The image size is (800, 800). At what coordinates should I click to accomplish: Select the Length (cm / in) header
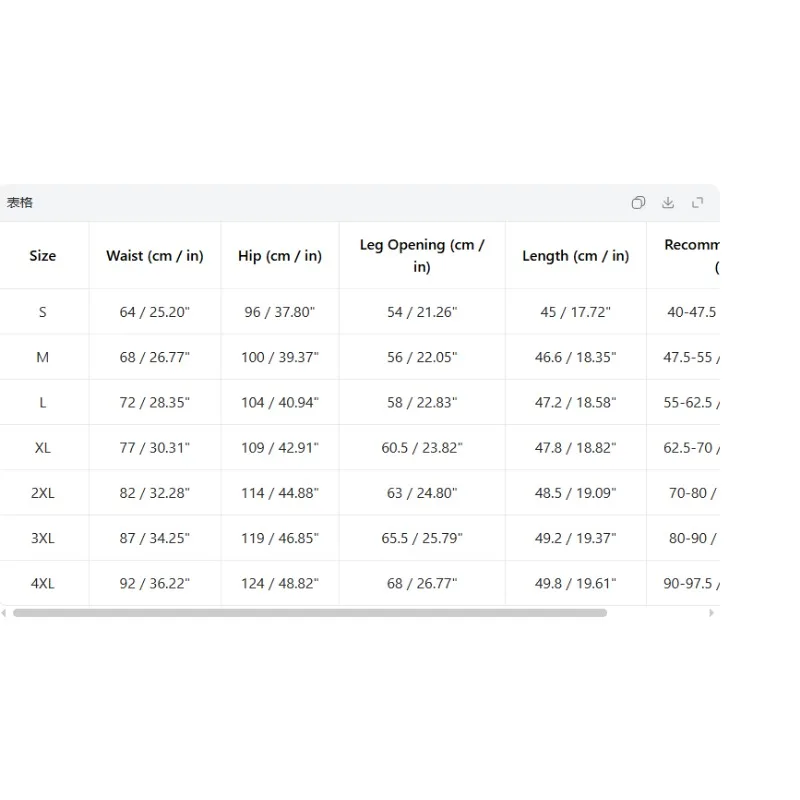576,256
